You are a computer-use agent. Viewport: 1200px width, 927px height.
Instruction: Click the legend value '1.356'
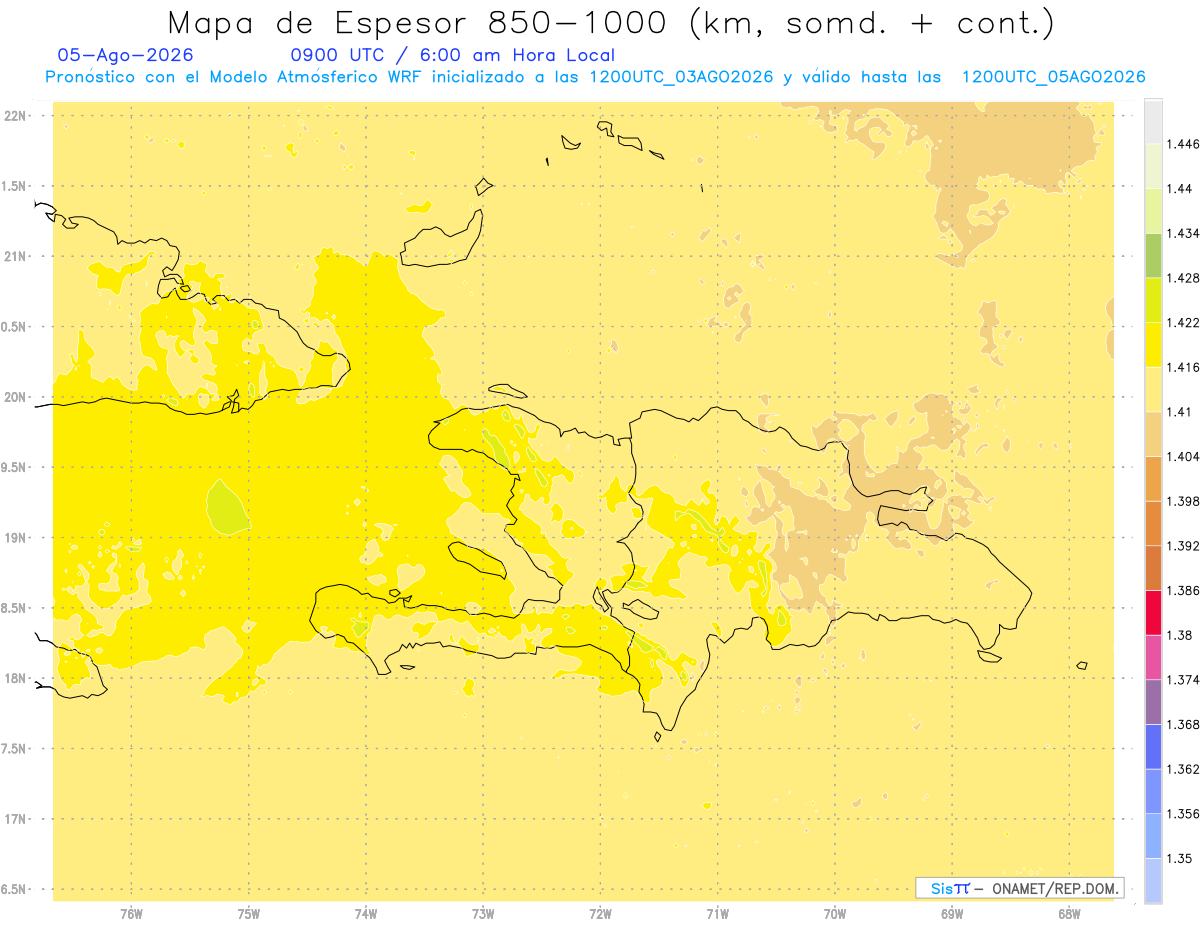click(1183, 813)
